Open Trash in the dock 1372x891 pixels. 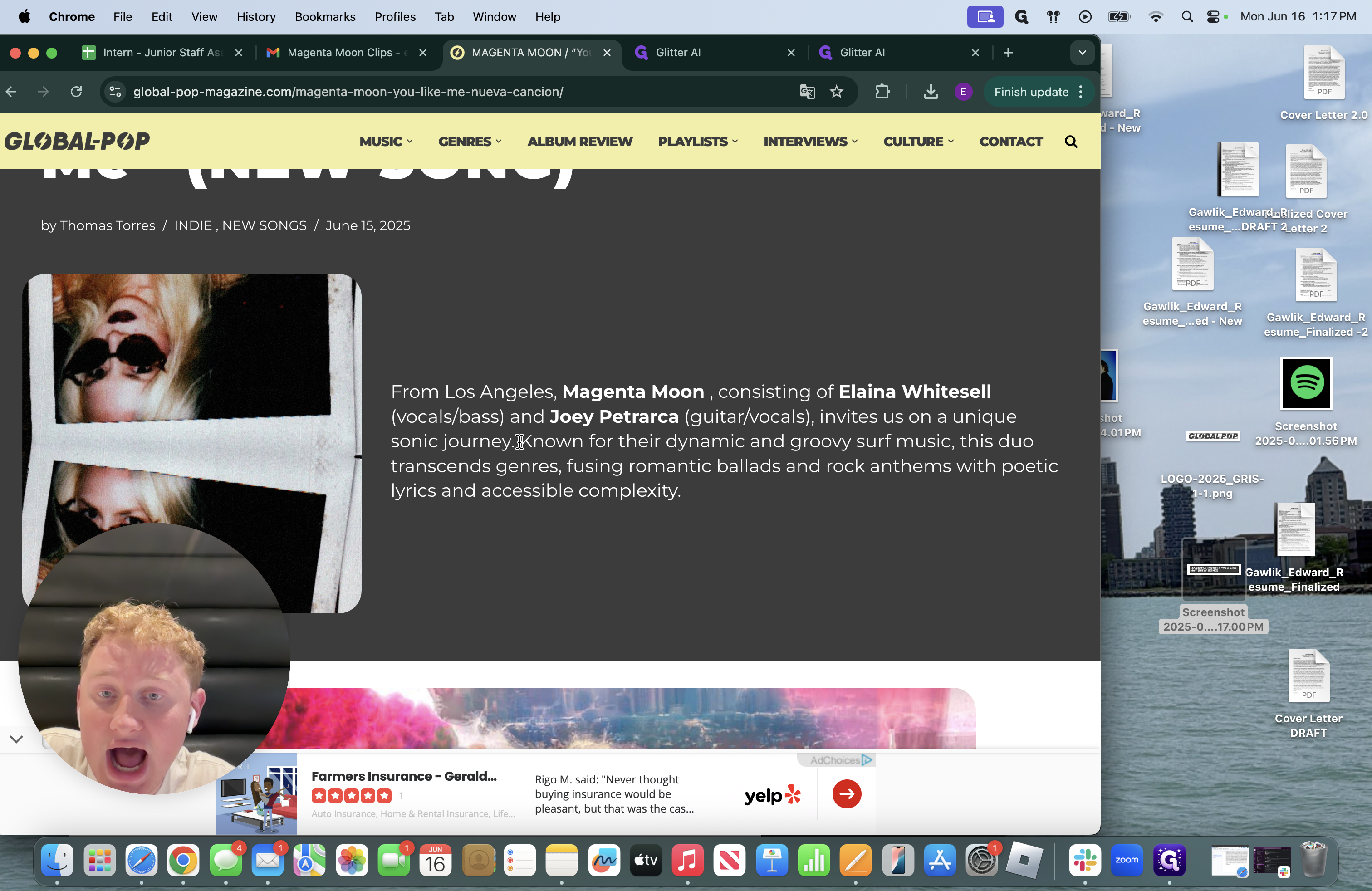(x=1313, y=861)
